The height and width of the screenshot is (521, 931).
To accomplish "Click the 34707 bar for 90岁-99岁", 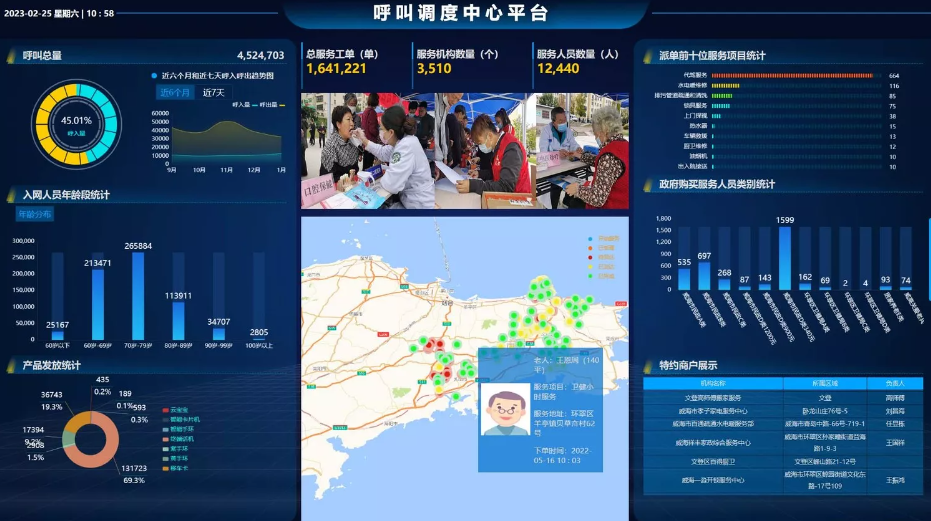I will tap(218, 334).
